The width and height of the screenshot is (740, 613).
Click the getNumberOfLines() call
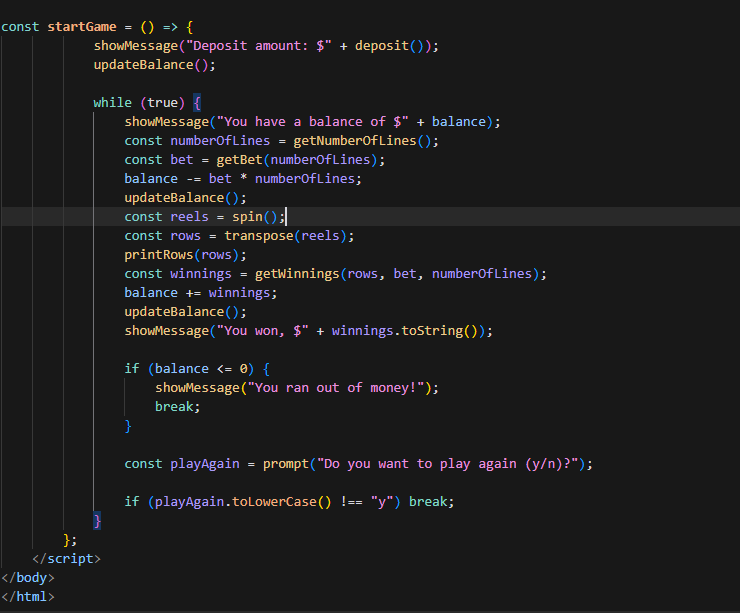pyautogui.click(x=362, y=141)
